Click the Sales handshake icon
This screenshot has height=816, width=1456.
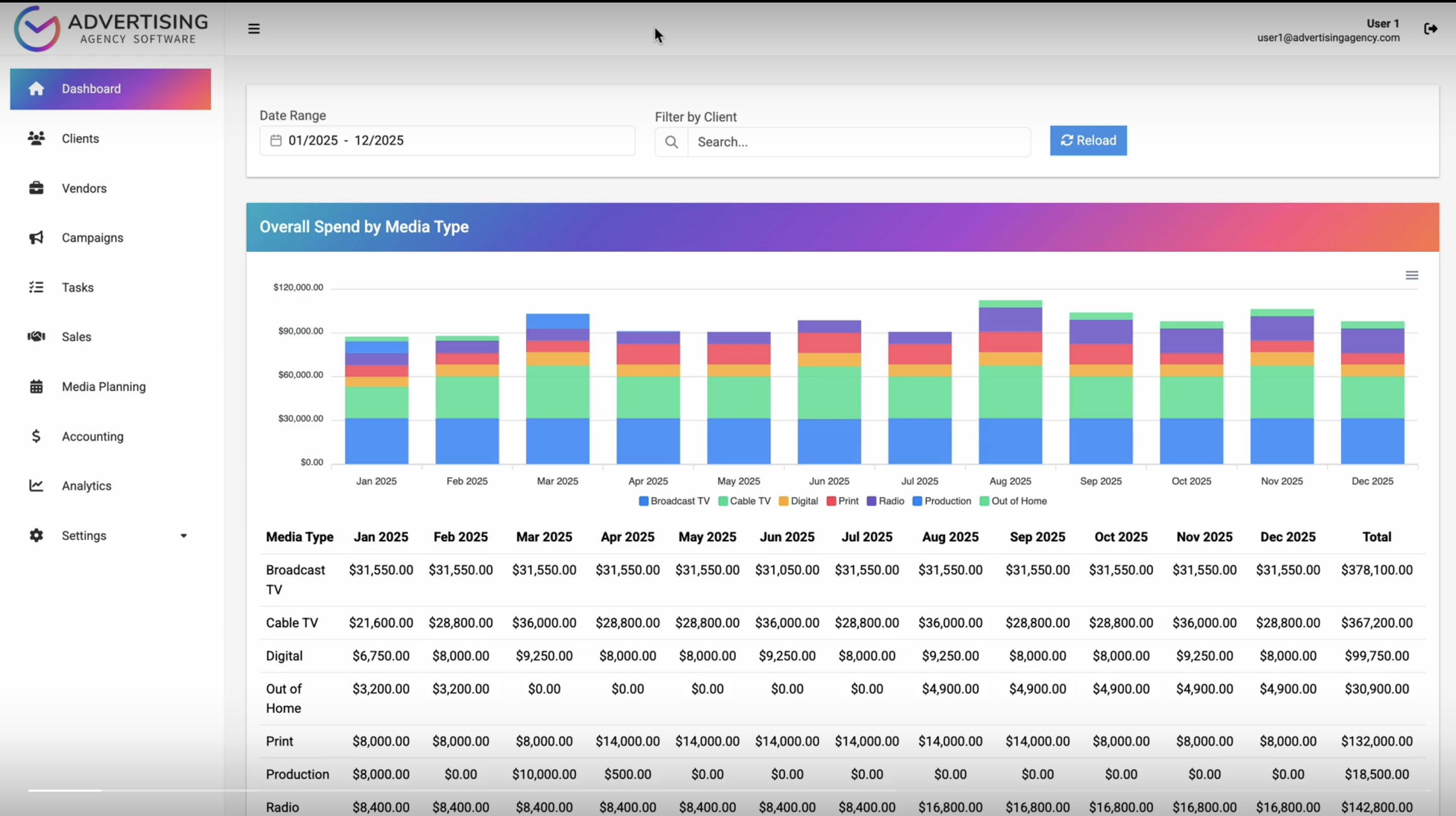click(x=36, y=336)
